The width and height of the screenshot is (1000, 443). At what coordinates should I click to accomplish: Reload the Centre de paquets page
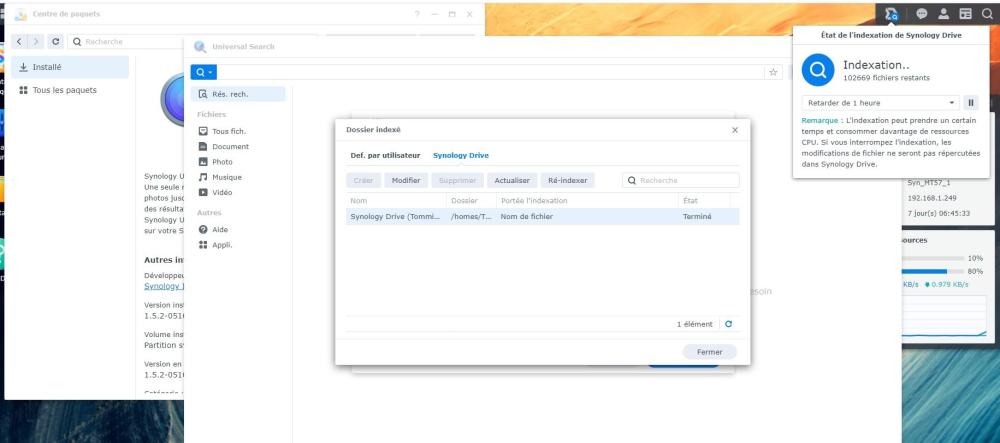(55, 41)
